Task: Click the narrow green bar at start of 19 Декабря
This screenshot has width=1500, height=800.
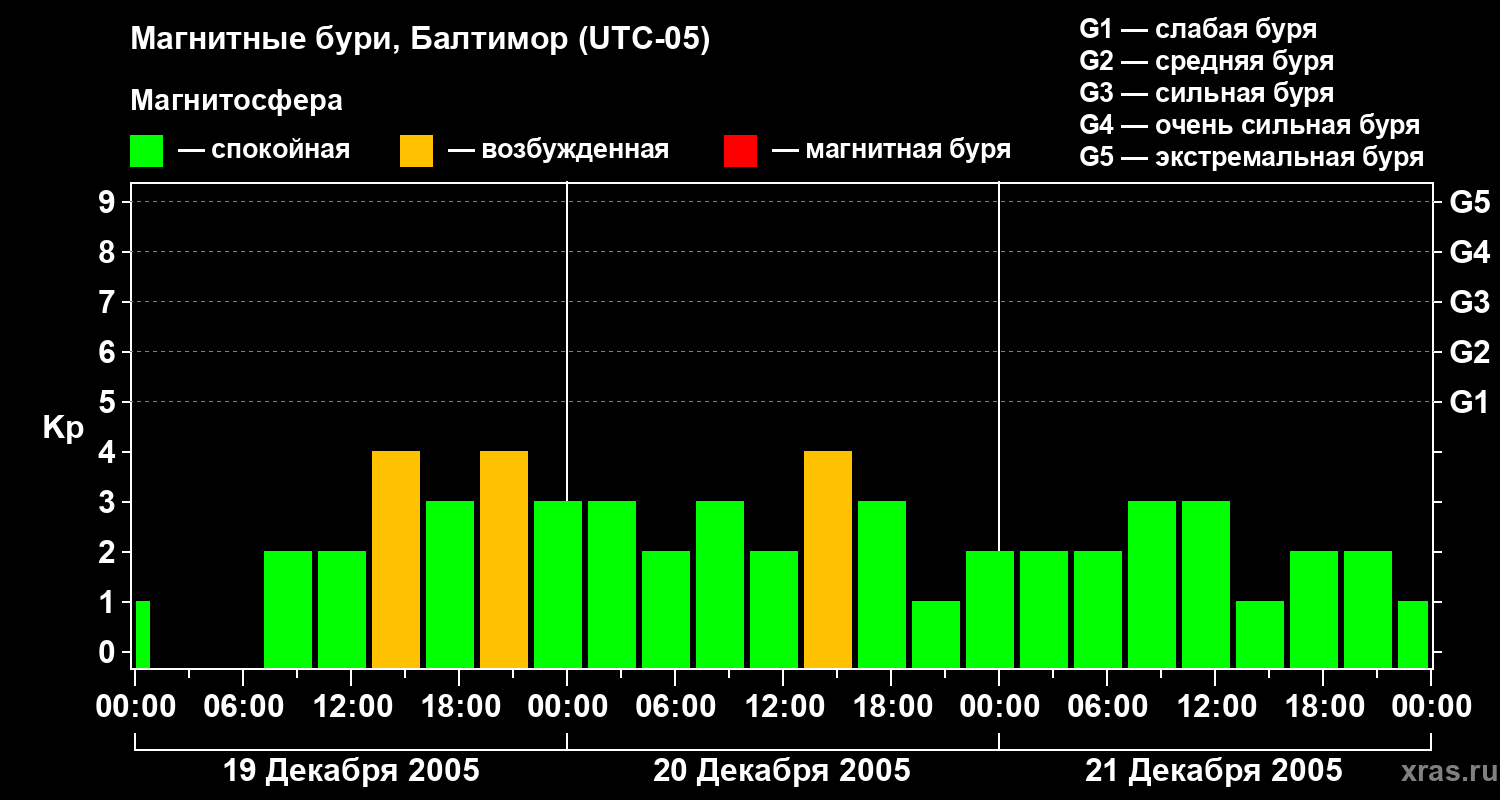Action: [x=143, y=635]
